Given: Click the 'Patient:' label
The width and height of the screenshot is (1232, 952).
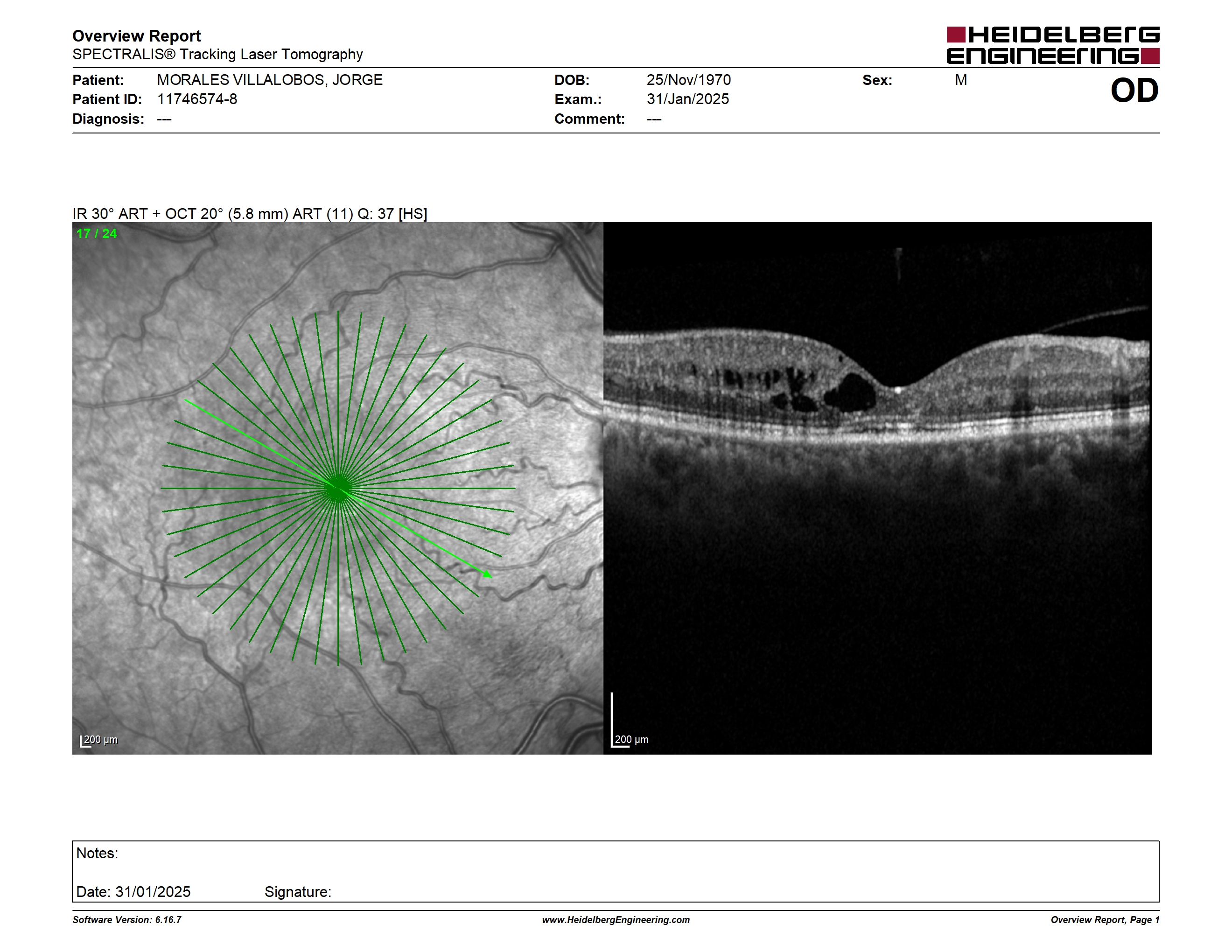Looking at the screenshot, I should click(98, 80).
